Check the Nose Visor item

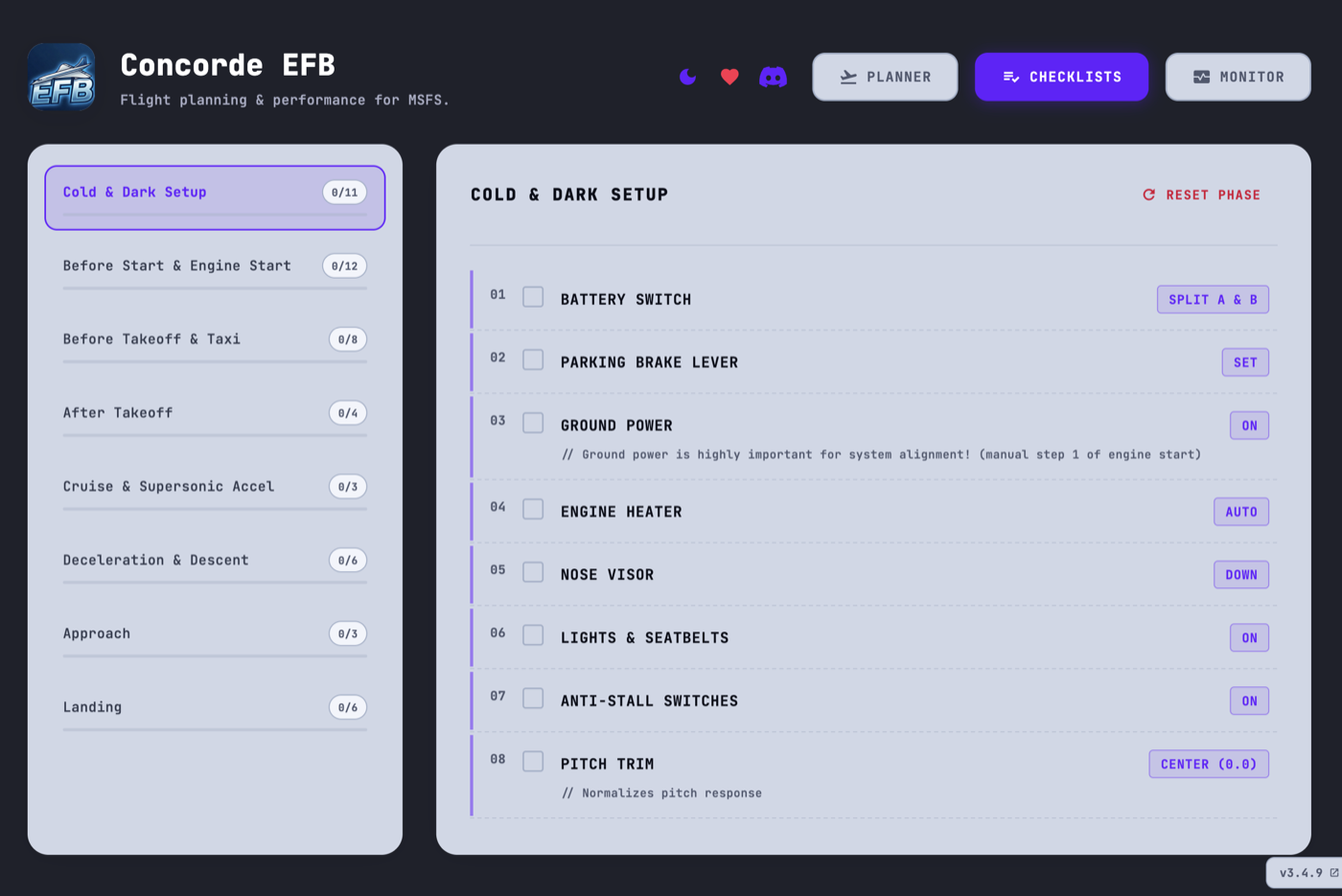tap(533, 573)
